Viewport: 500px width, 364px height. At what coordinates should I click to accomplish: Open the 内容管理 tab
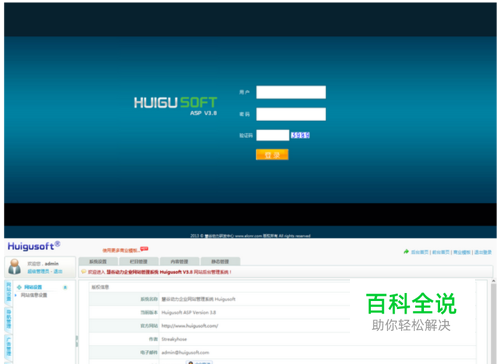(179, 261)
